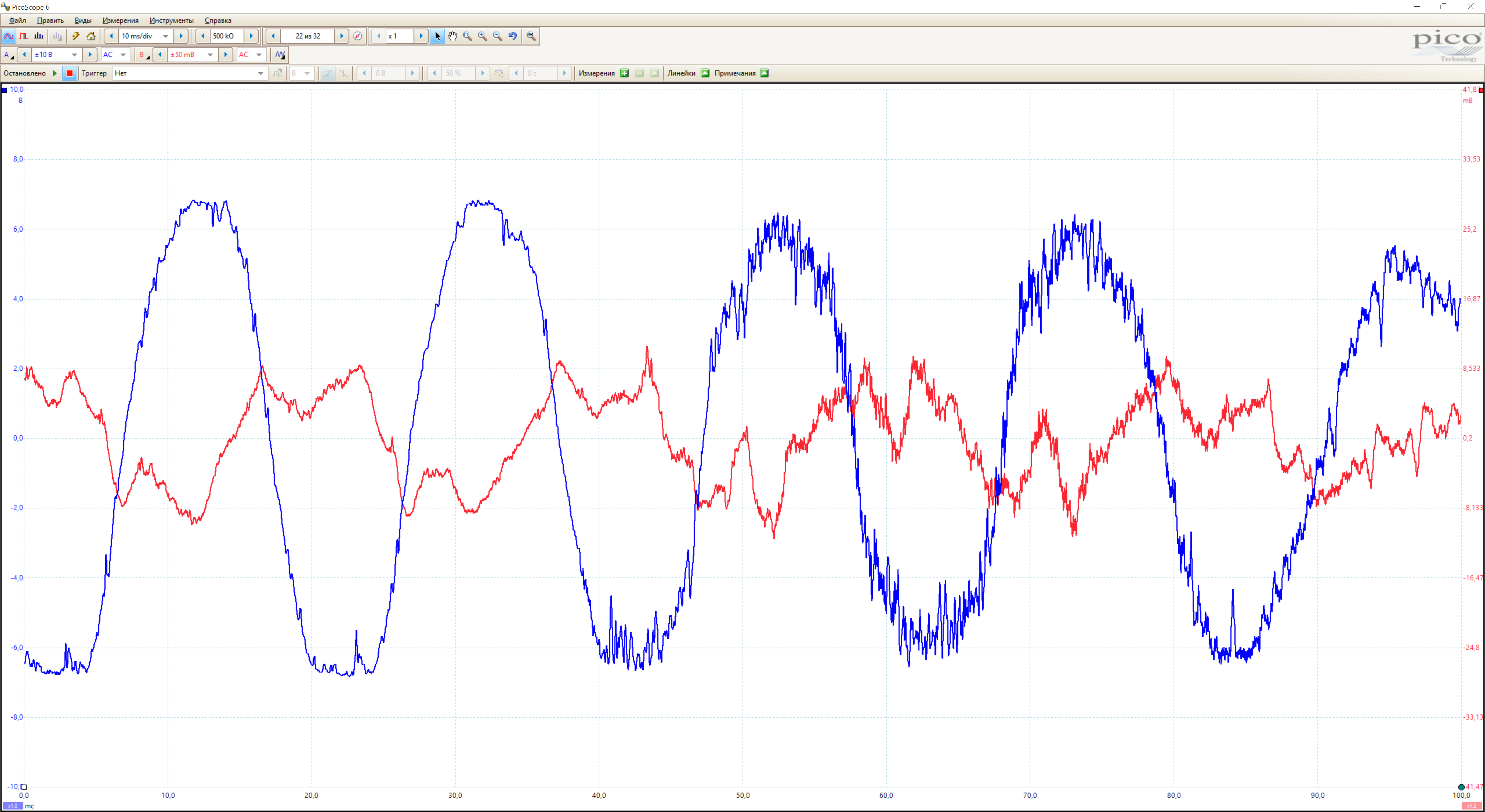This screenshot has height=812, width=1485.
Task: Click red channel B axis scaling button
Action: [1472, 806]
